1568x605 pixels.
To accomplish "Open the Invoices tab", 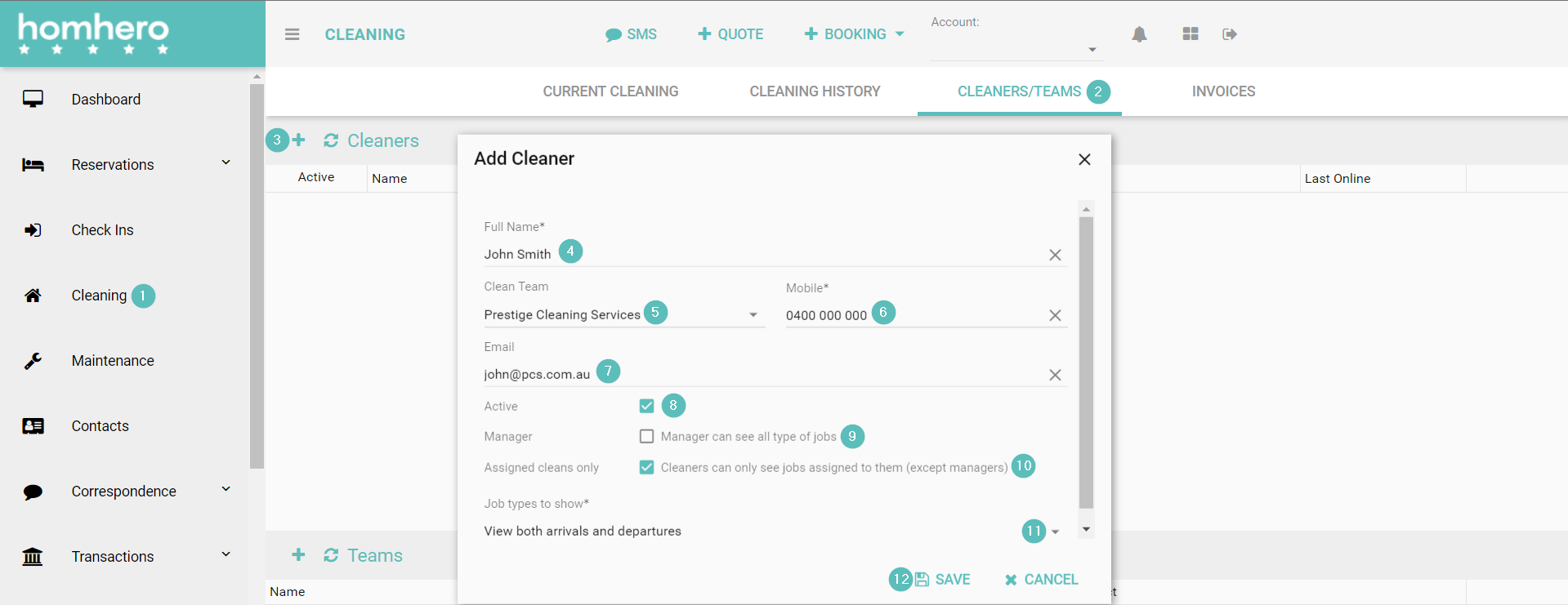I will (x=1223, y=91).
